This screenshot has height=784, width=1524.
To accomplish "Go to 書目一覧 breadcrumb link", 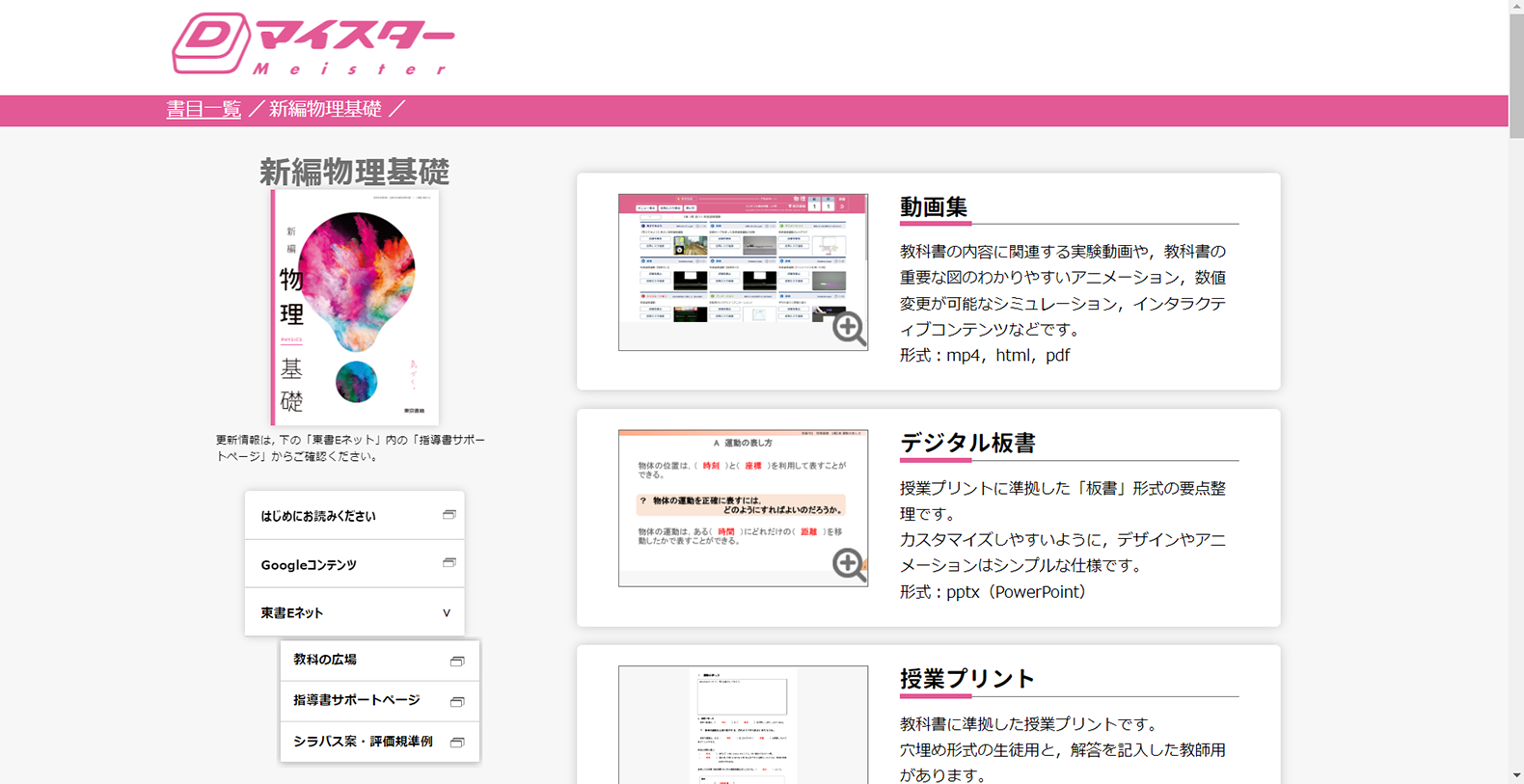I will 204,109.
